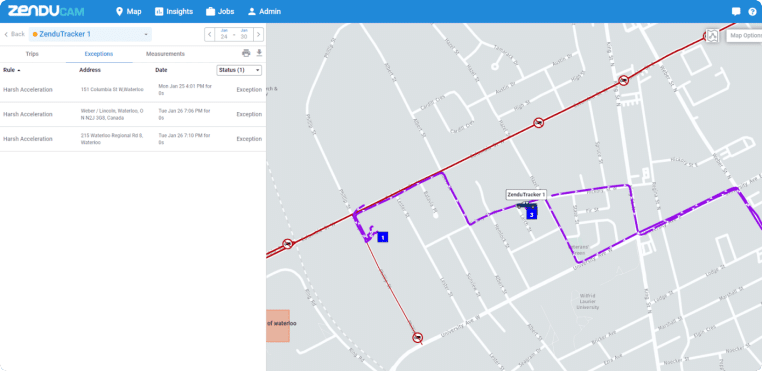Click the Date column header
Viewport: 762px width, 371px height.
[161, 70]
